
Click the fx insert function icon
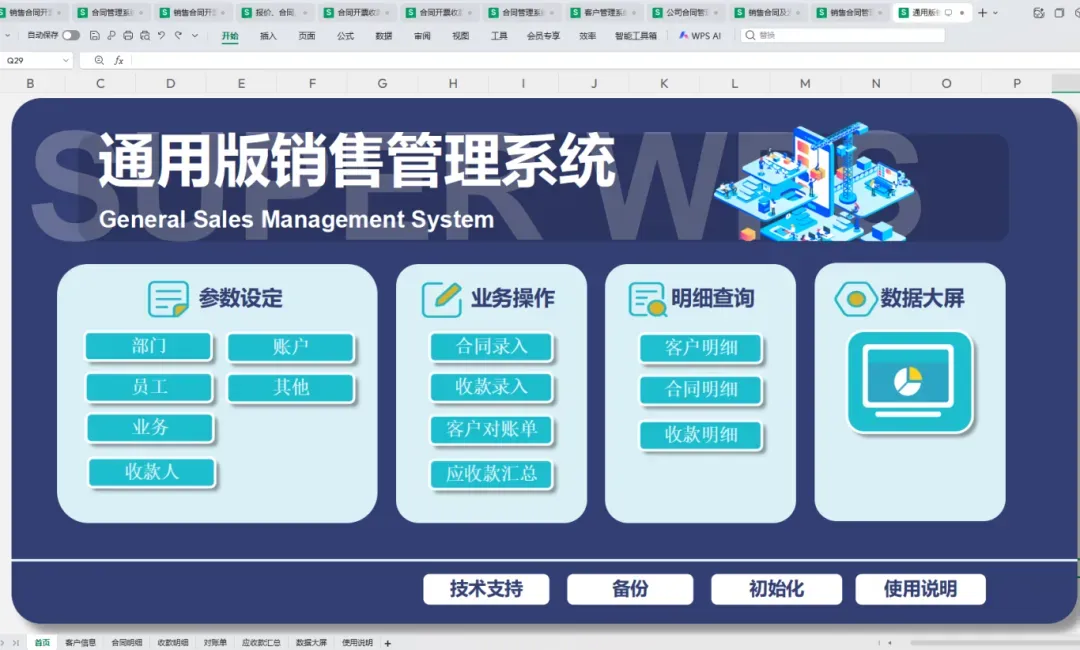118,61
